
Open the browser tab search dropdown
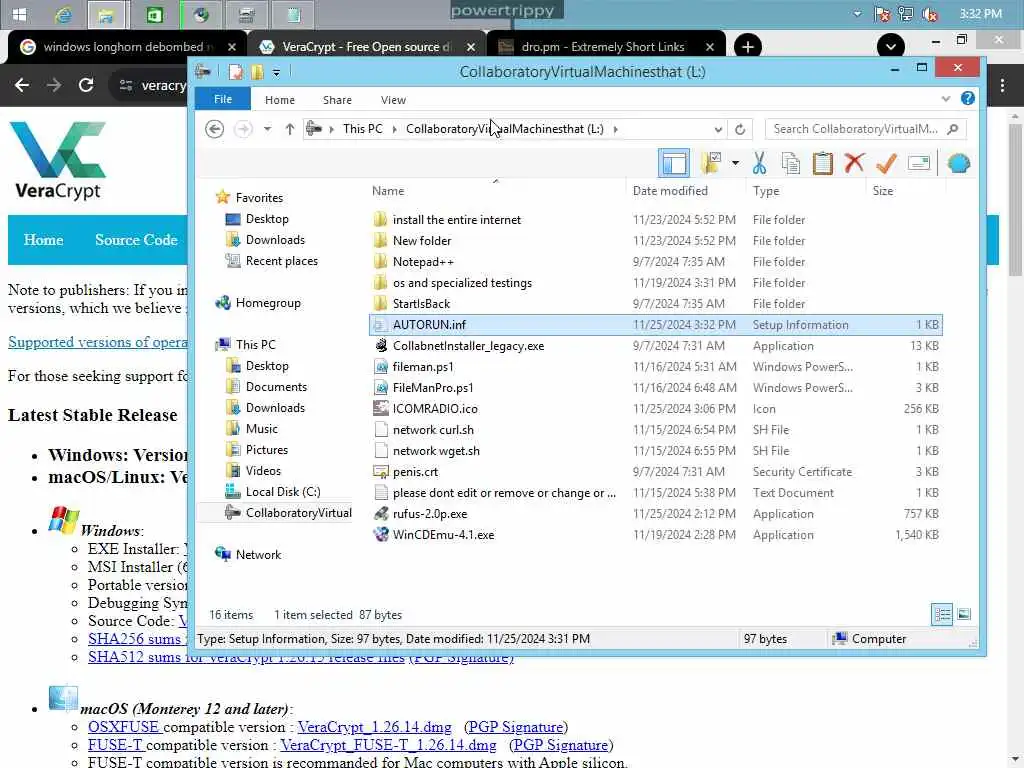pyautogui.click(x=890, y=46)
